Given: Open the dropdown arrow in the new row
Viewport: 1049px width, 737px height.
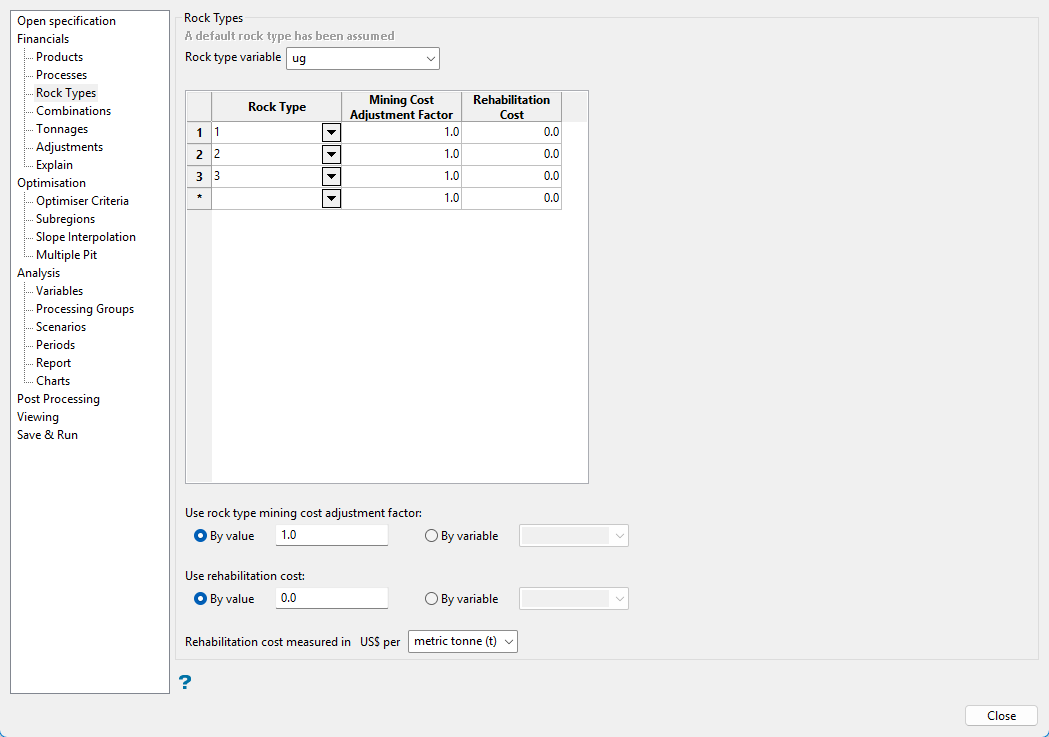Looking at the screenshot, I should [x=332, y=198].
